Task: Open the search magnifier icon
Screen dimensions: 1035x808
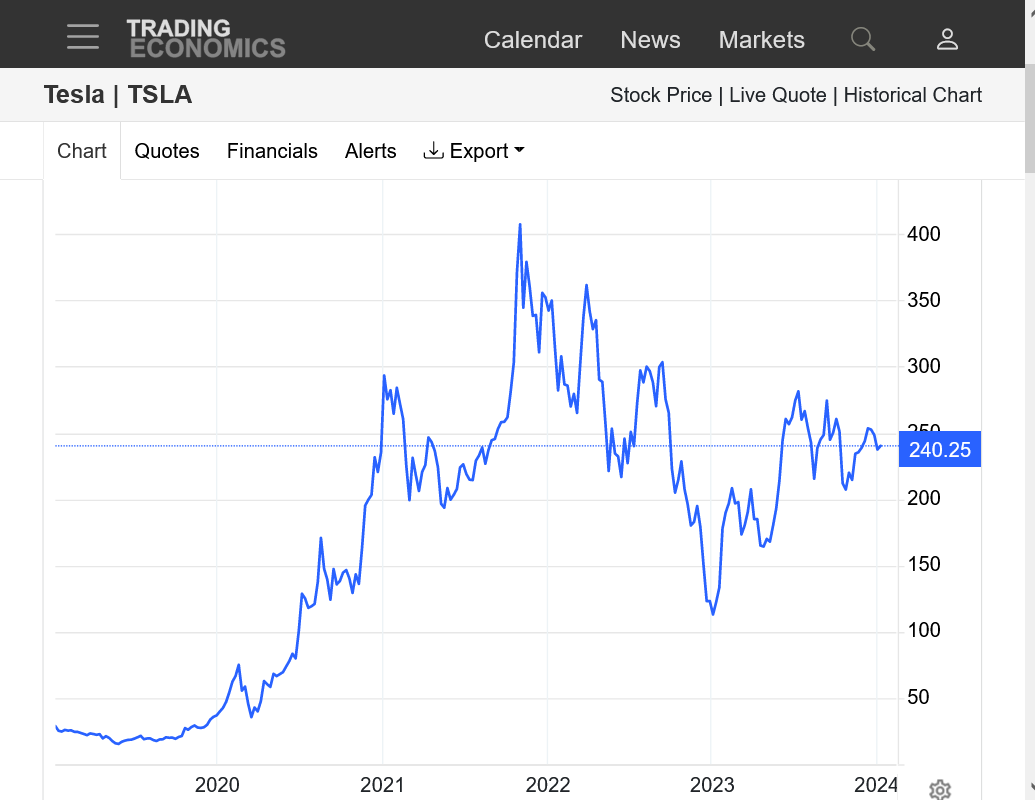Action: click(x=863, y=39)
